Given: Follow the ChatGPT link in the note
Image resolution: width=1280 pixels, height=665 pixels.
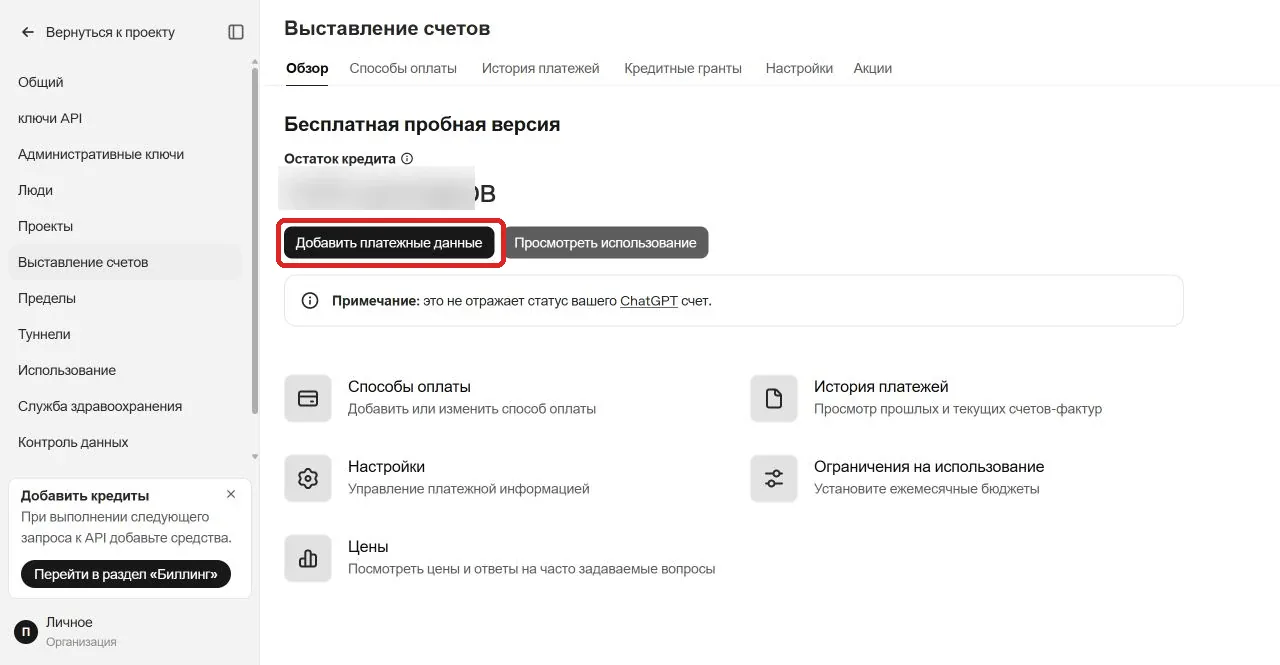Looking at the screenshot, I should [x=649, y=300].
